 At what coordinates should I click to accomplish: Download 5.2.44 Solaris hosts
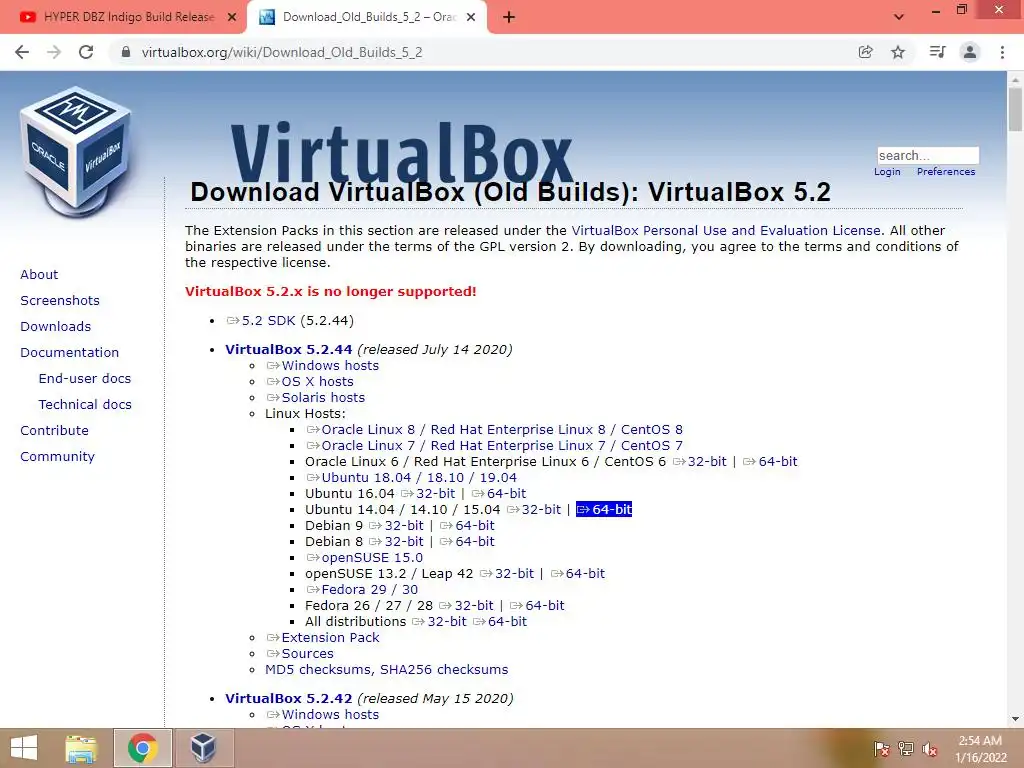click(315, 398)
